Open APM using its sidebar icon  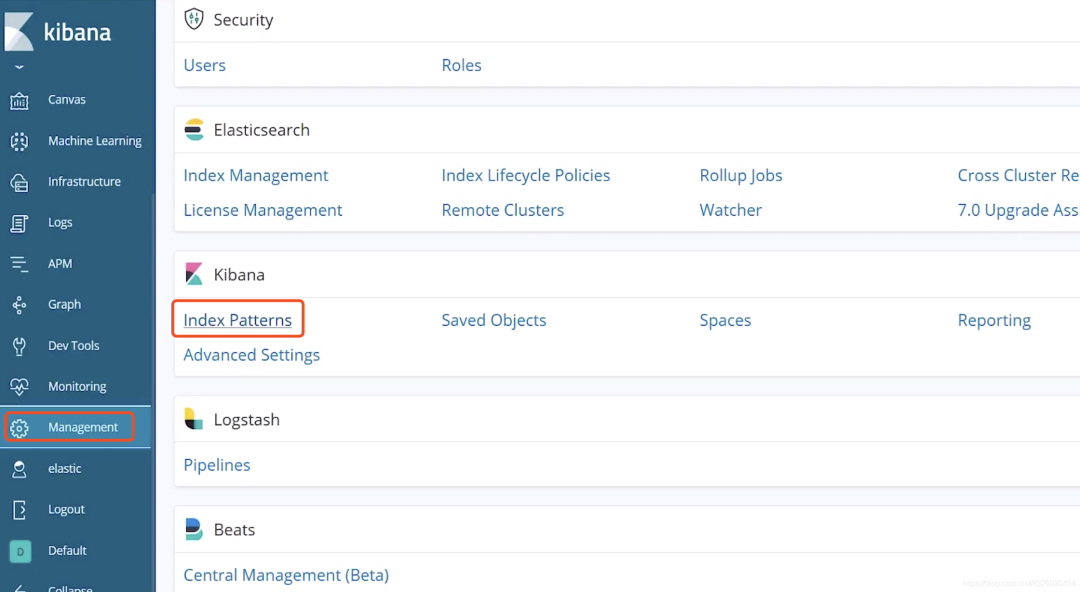pyautogui.click(x=19, y=264)
